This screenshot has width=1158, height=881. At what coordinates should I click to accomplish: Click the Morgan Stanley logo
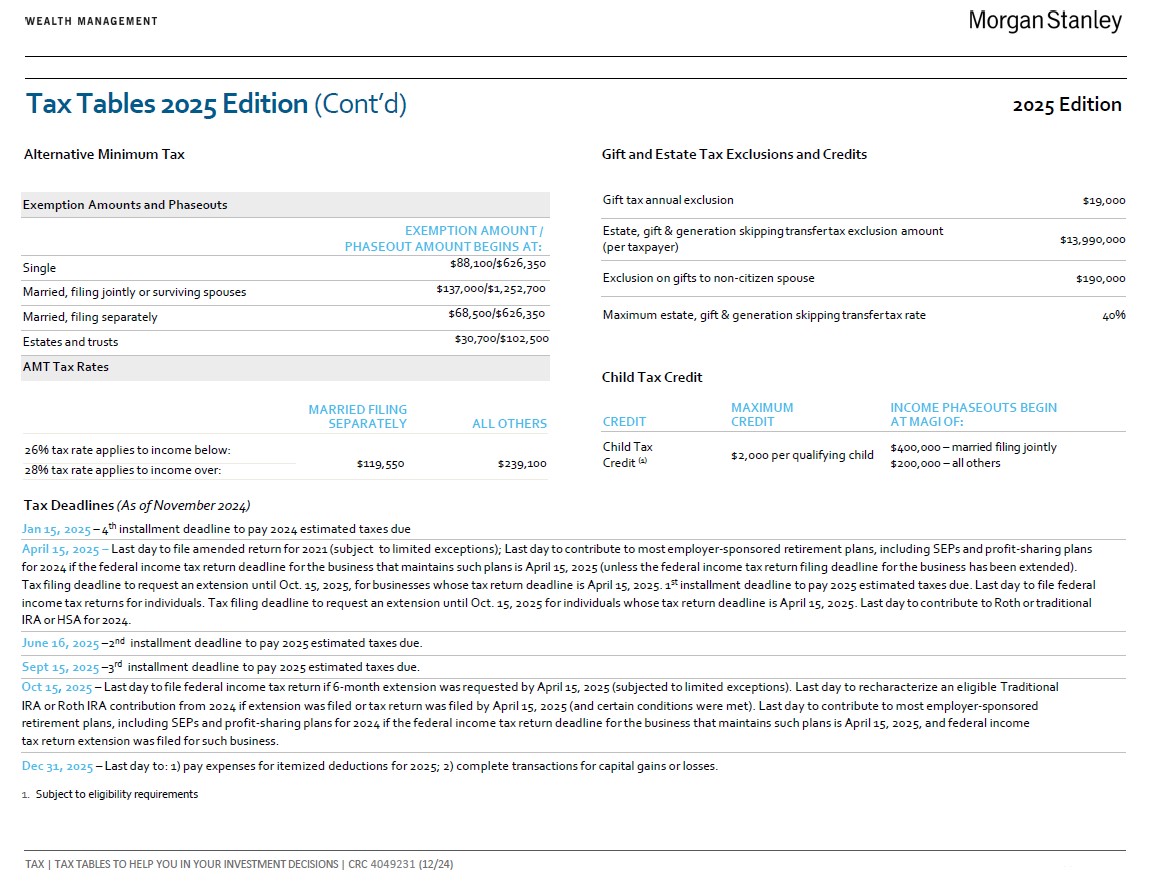(x=1045, y=21)
